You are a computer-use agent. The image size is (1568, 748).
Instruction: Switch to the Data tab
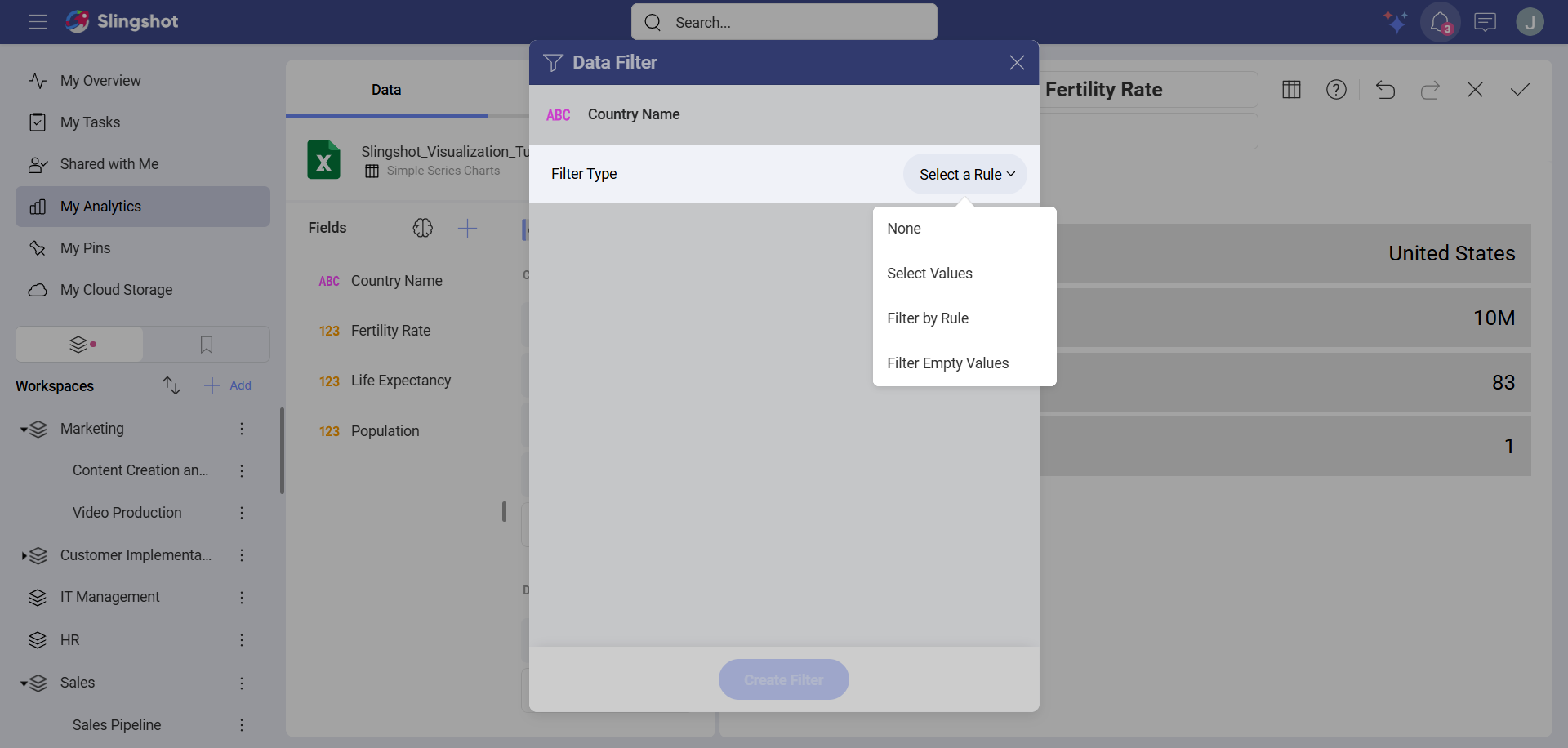386,90
